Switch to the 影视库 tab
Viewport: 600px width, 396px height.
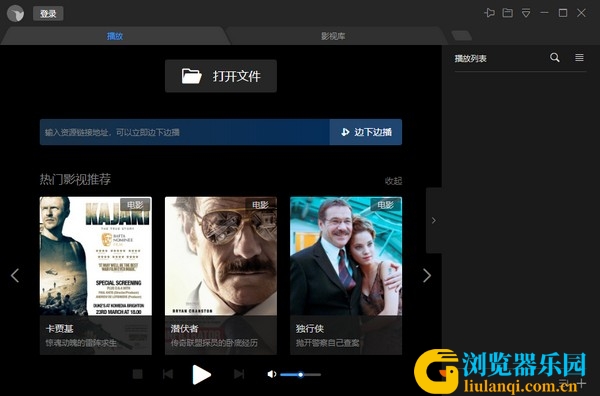333,36
